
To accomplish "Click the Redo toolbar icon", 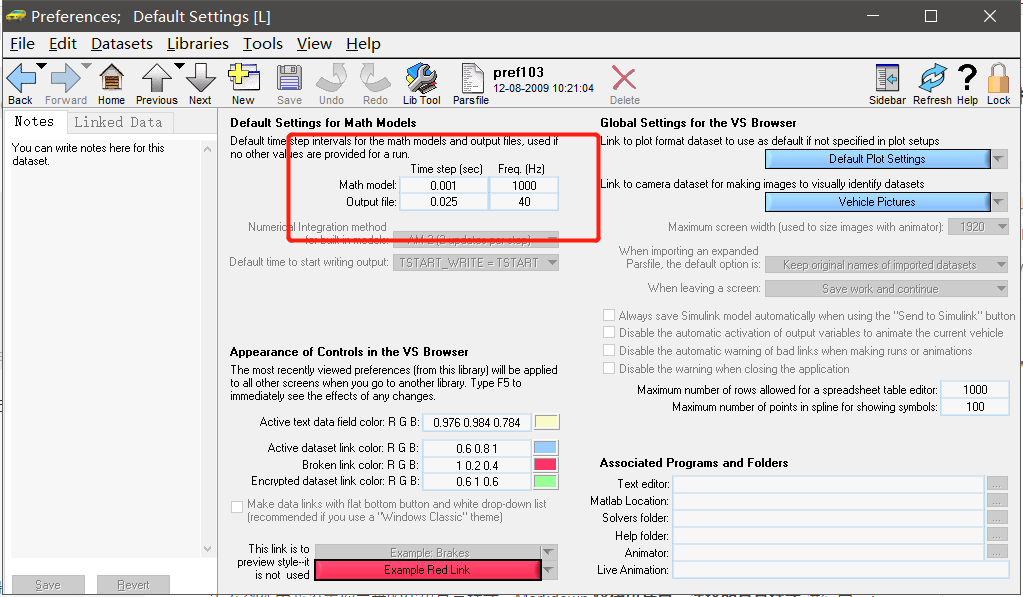I will coord(375,78).
